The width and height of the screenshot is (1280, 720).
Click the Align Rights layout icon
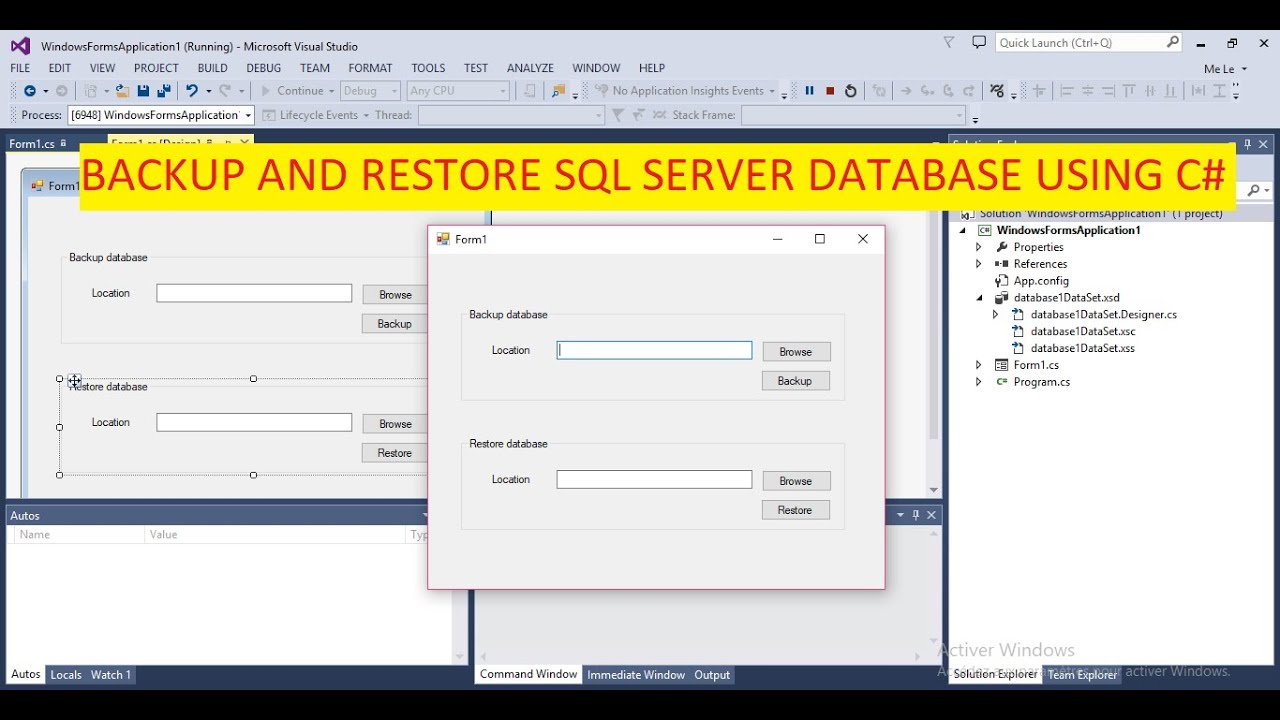click(x=1108, y=91)
